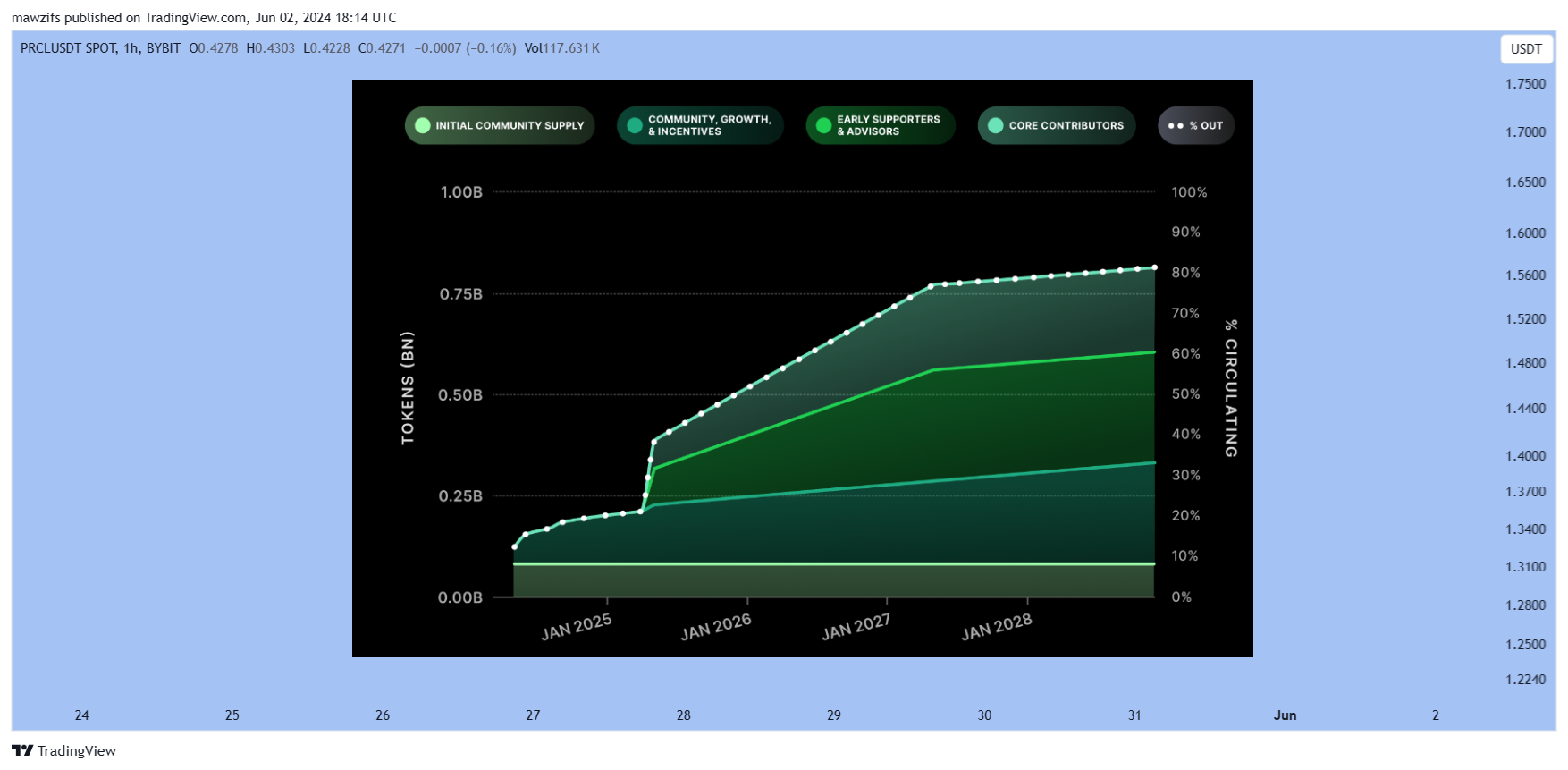Click the L0.4228 low price value

(326, 48)
